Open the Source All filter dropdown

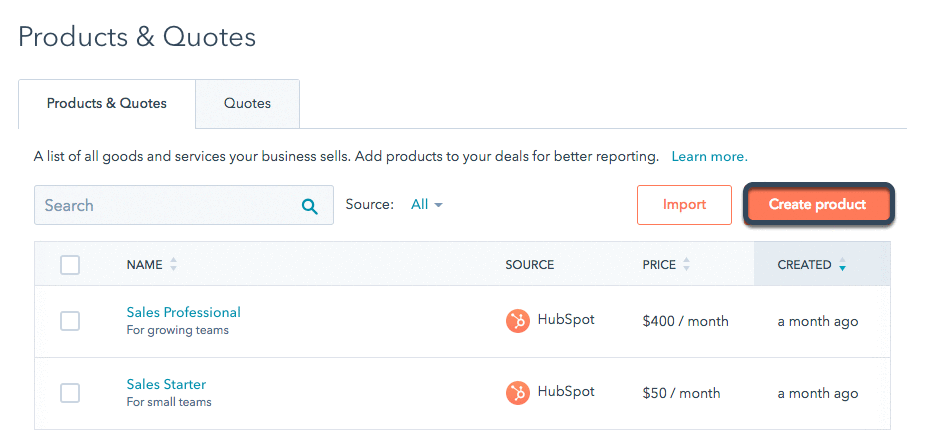point(426,205)
